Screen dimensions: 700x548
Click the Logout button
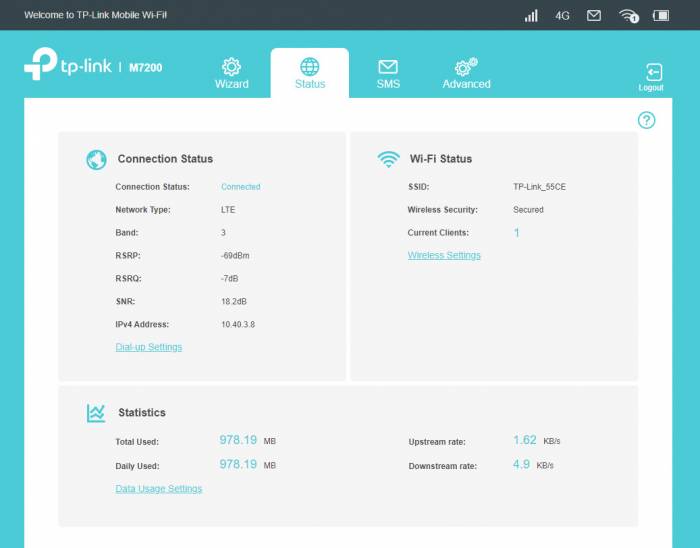pyautogui.click(x=651, y=78)
